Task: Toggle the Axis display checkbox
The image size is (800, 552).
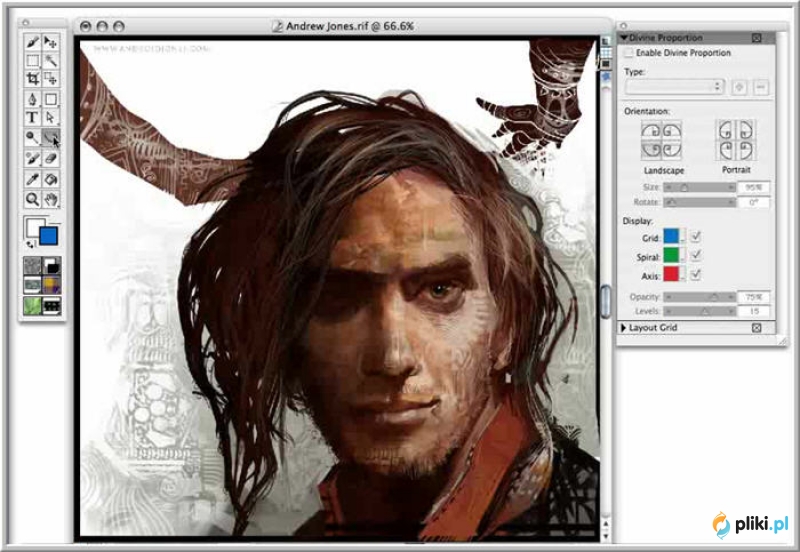Action: [695, 274]
